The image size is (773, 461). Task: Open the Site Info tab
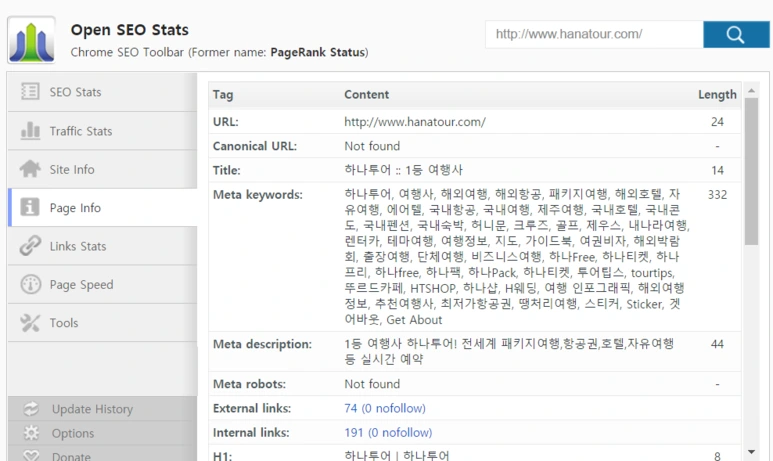[103, 169]
